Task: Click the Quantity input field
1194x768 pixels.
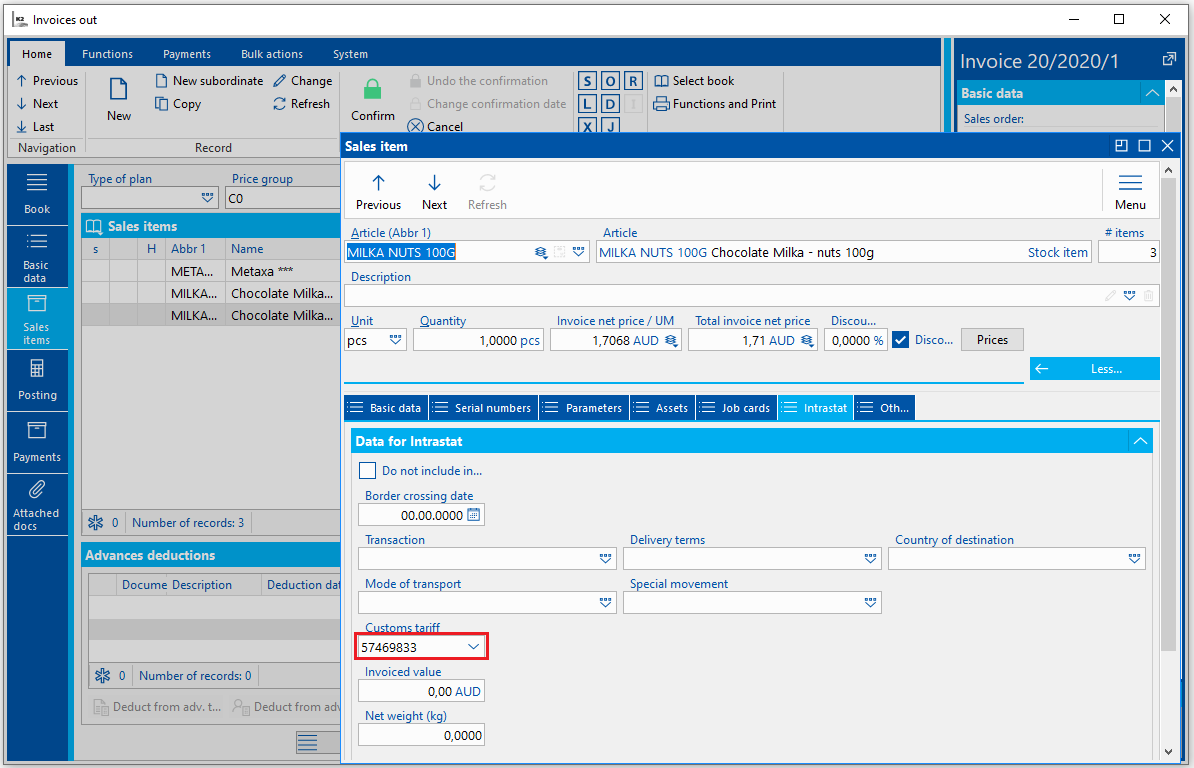Action: pyautogui.click(x=478, y=340)
